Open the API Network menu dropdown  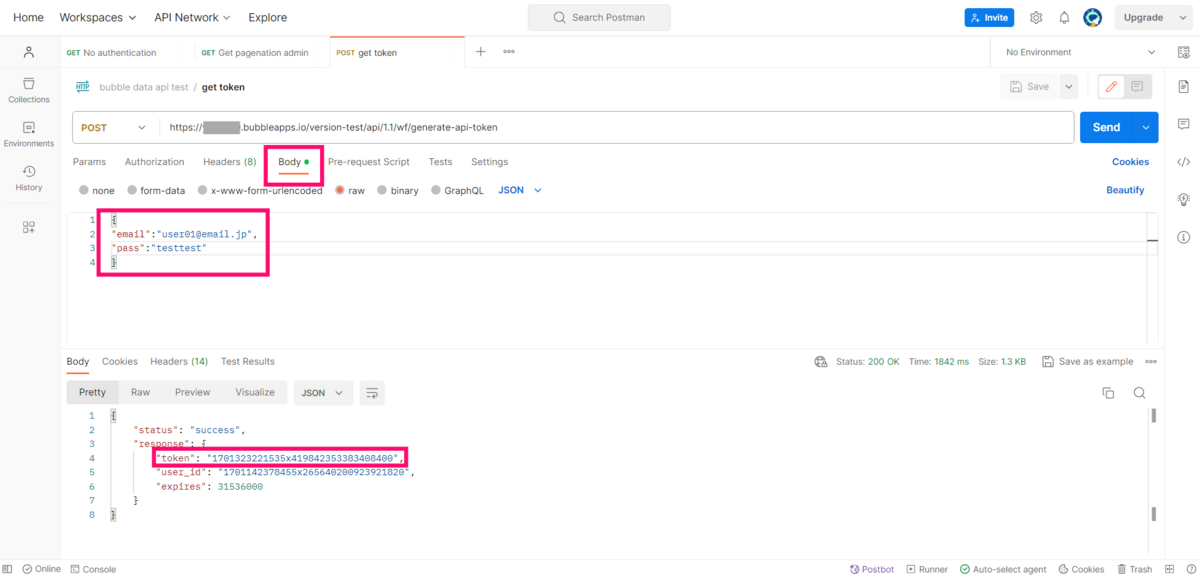(x=192, y=18)
